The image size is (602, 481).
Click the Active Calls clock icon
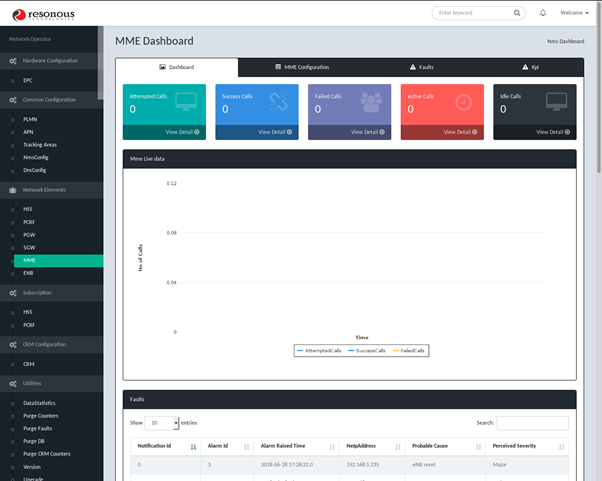pyautogui.click(x=463, y=103)
